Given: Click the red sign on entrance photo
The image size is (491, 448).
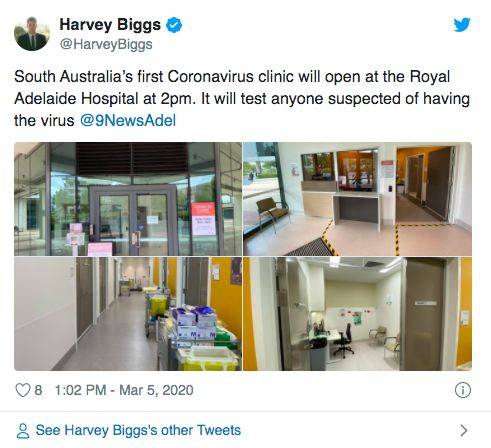Looking at the screenshot, I should [203, 218].
